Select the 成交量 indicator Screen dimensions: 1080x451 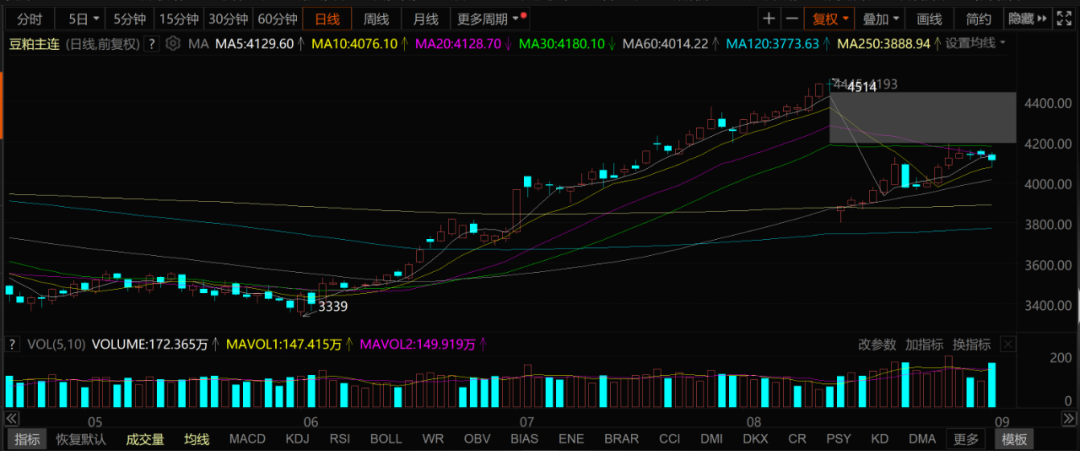tap(145, 439)
